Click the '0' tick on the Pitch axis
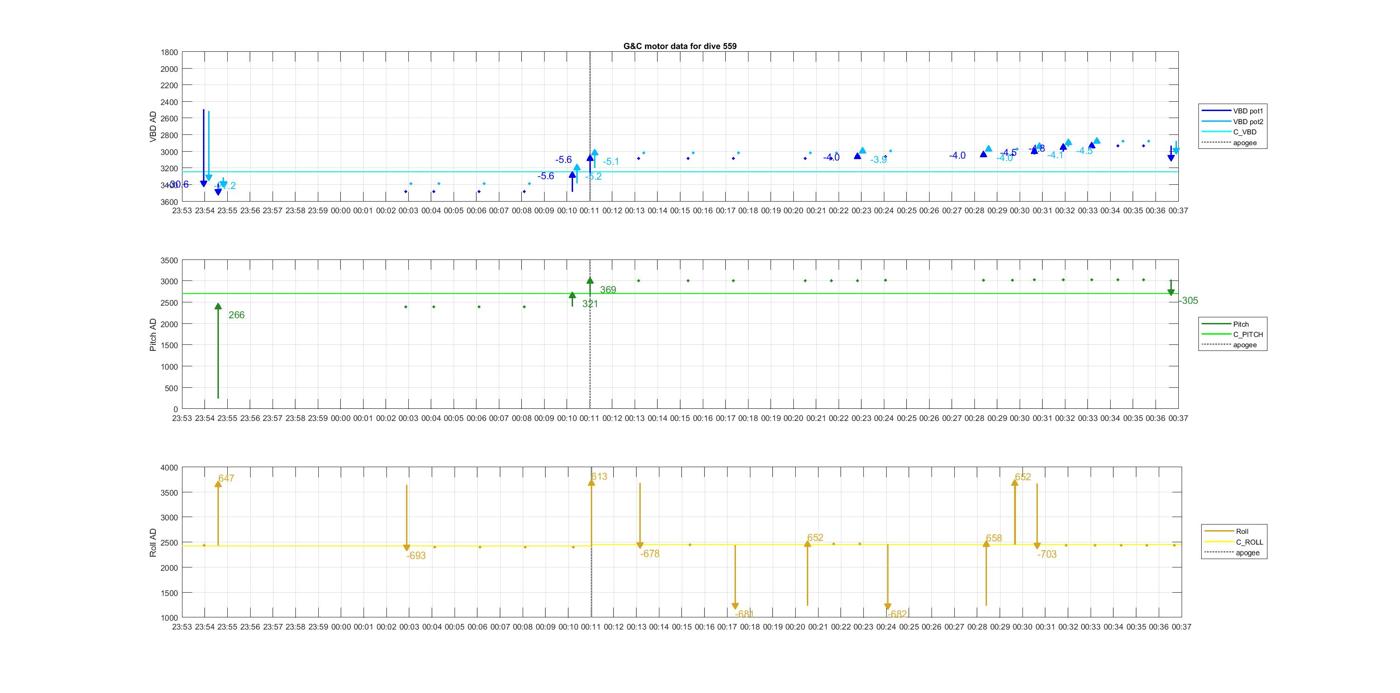This screenshot has height=693, width=1400. tap(176, 409)
